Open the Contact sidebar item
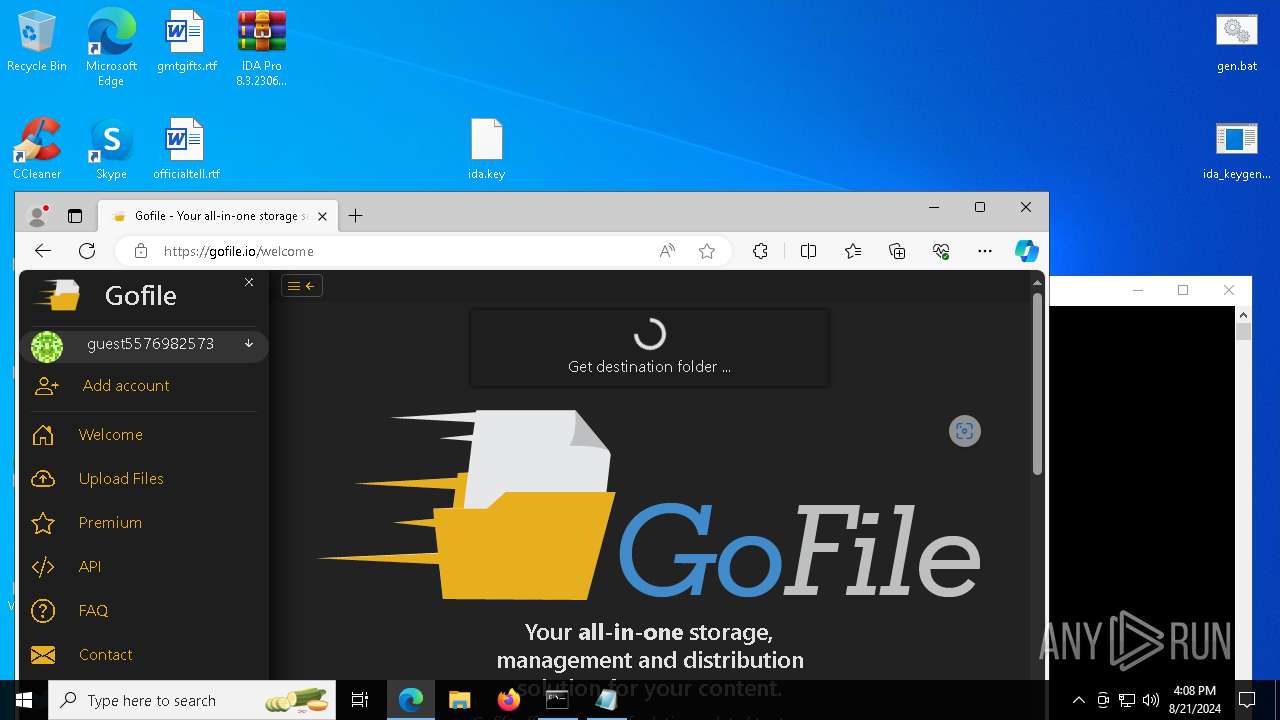 (144, 655)
